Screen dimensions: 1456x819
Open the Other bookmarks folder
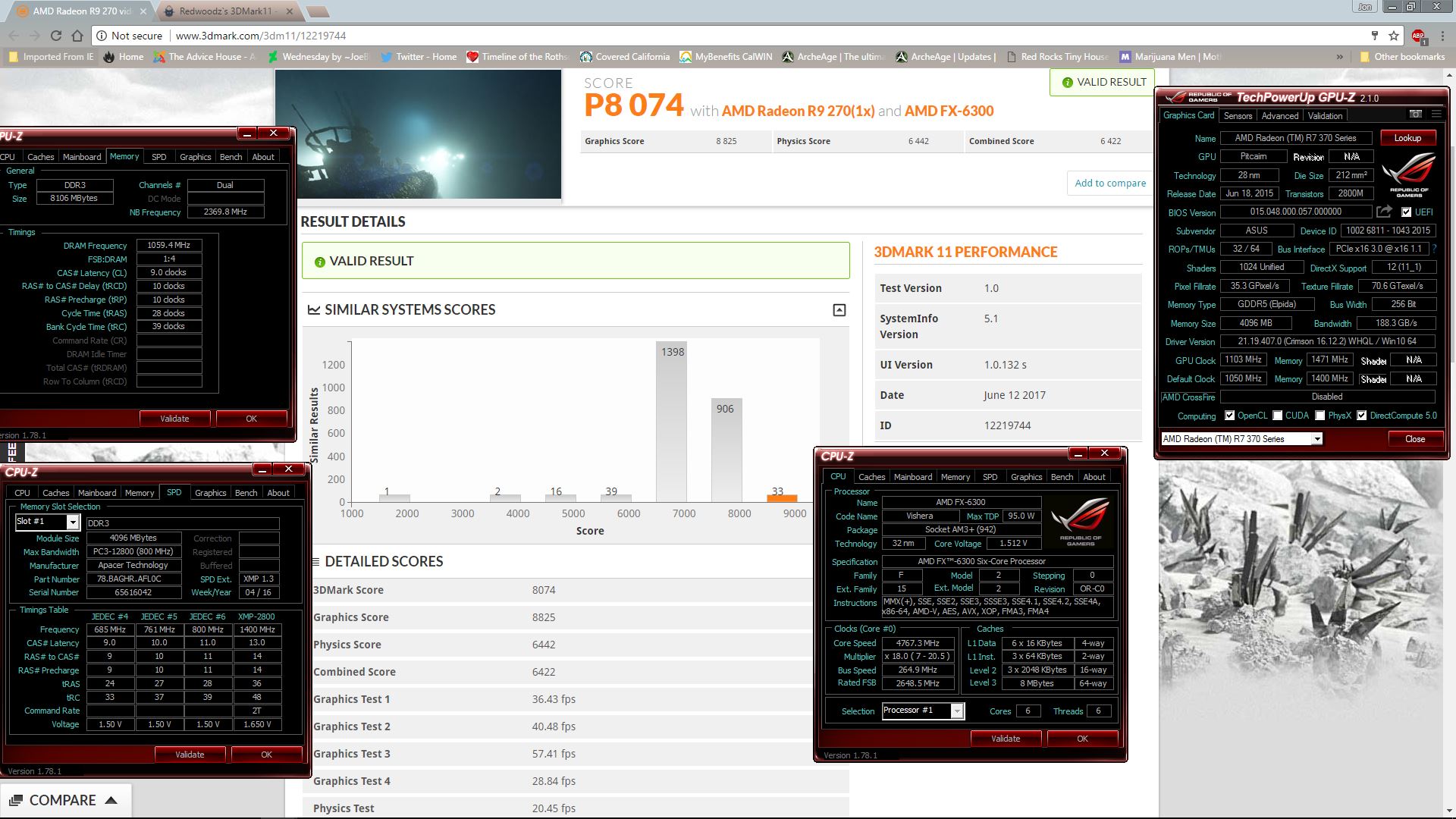click(1402, 57)
